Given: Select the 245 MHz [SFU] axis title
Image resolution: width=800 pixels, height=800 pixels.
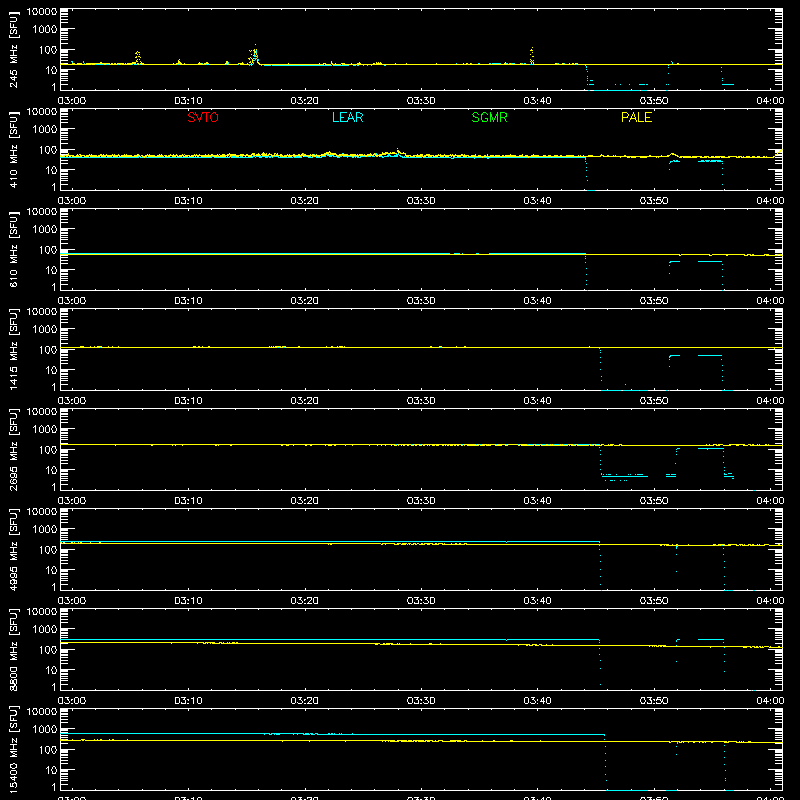Looking at the screenshot, I should pyautogui.click(x=13, y=49).
